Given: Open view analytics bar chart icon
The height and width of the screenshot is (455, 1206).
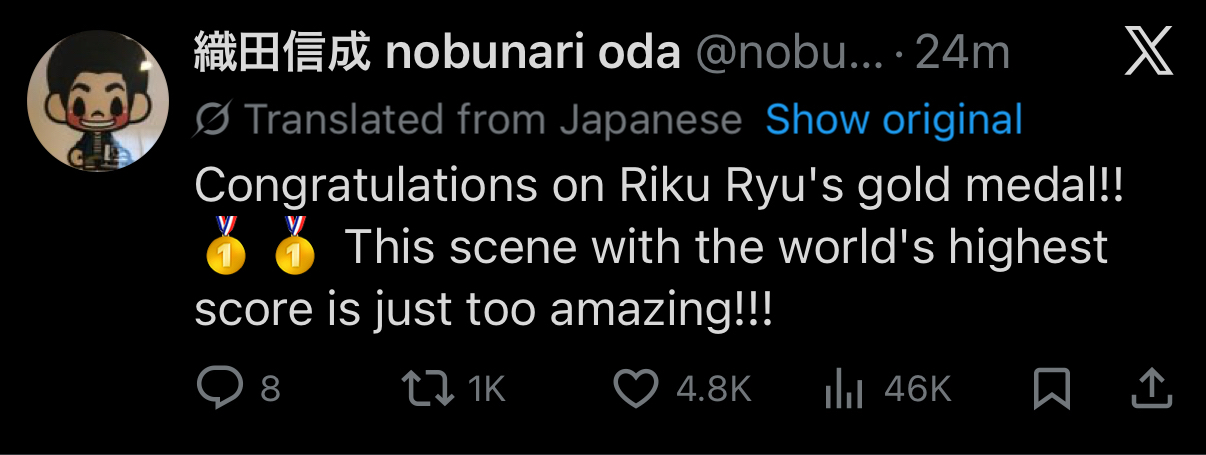Looking at the screenshot, I should tap(841, 389).
